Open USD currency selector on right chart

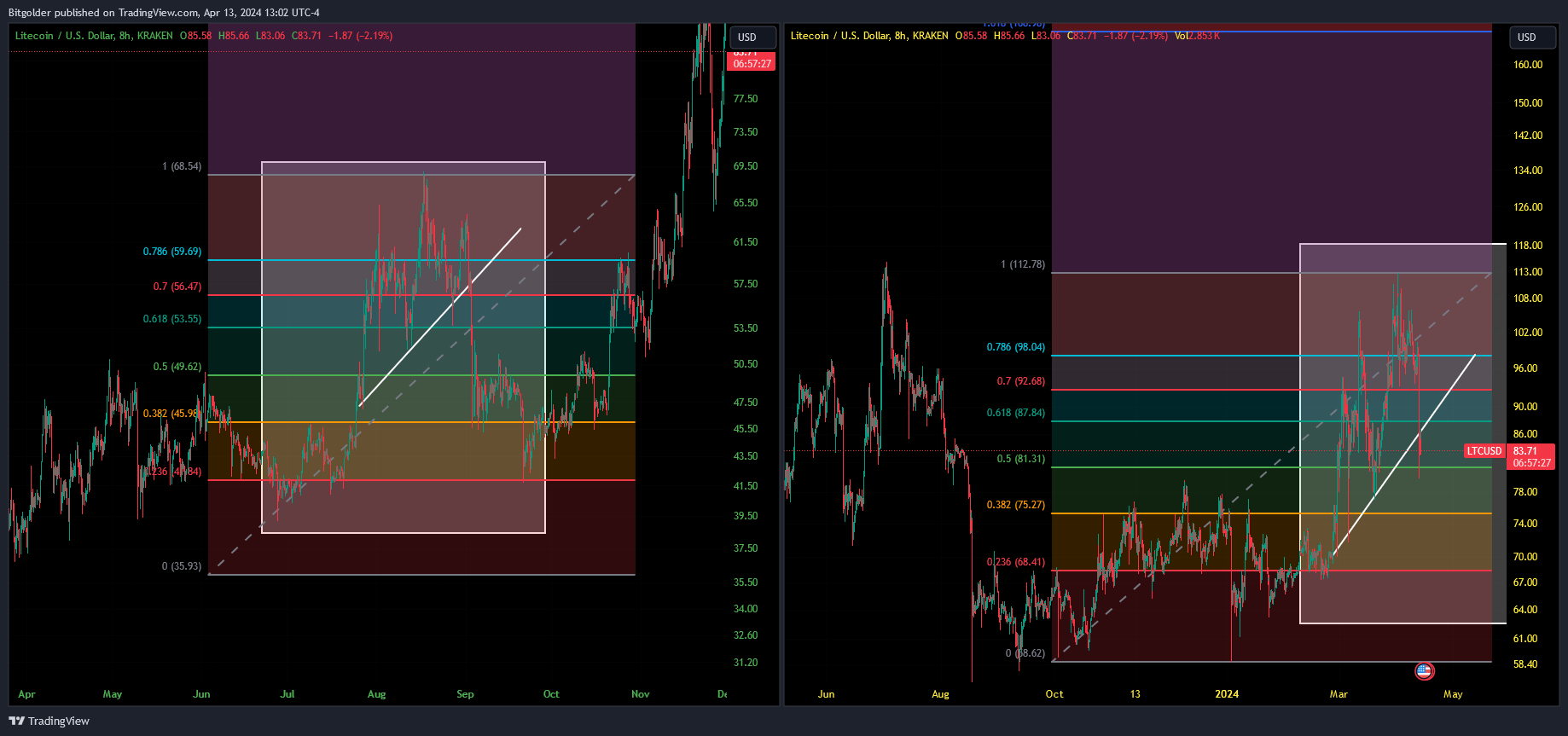coord(1533,38)
